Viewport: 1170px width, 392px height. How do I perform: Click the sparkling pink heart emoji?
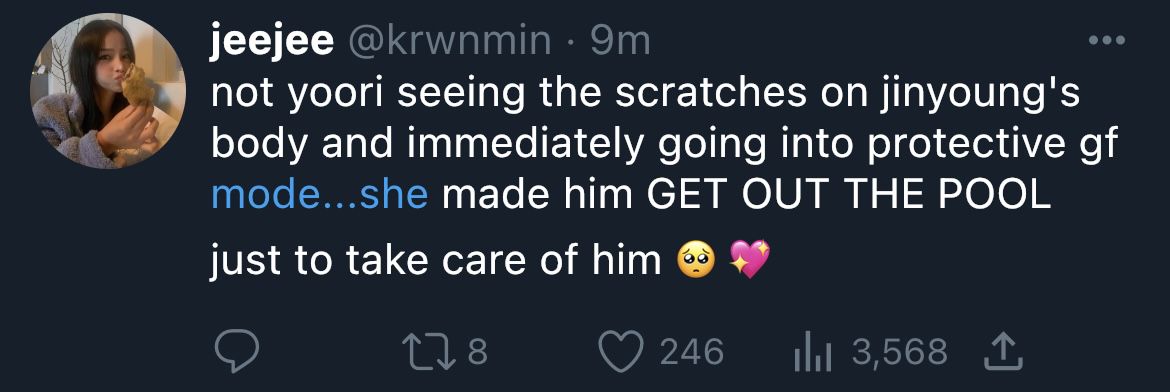tap(749, 261)
